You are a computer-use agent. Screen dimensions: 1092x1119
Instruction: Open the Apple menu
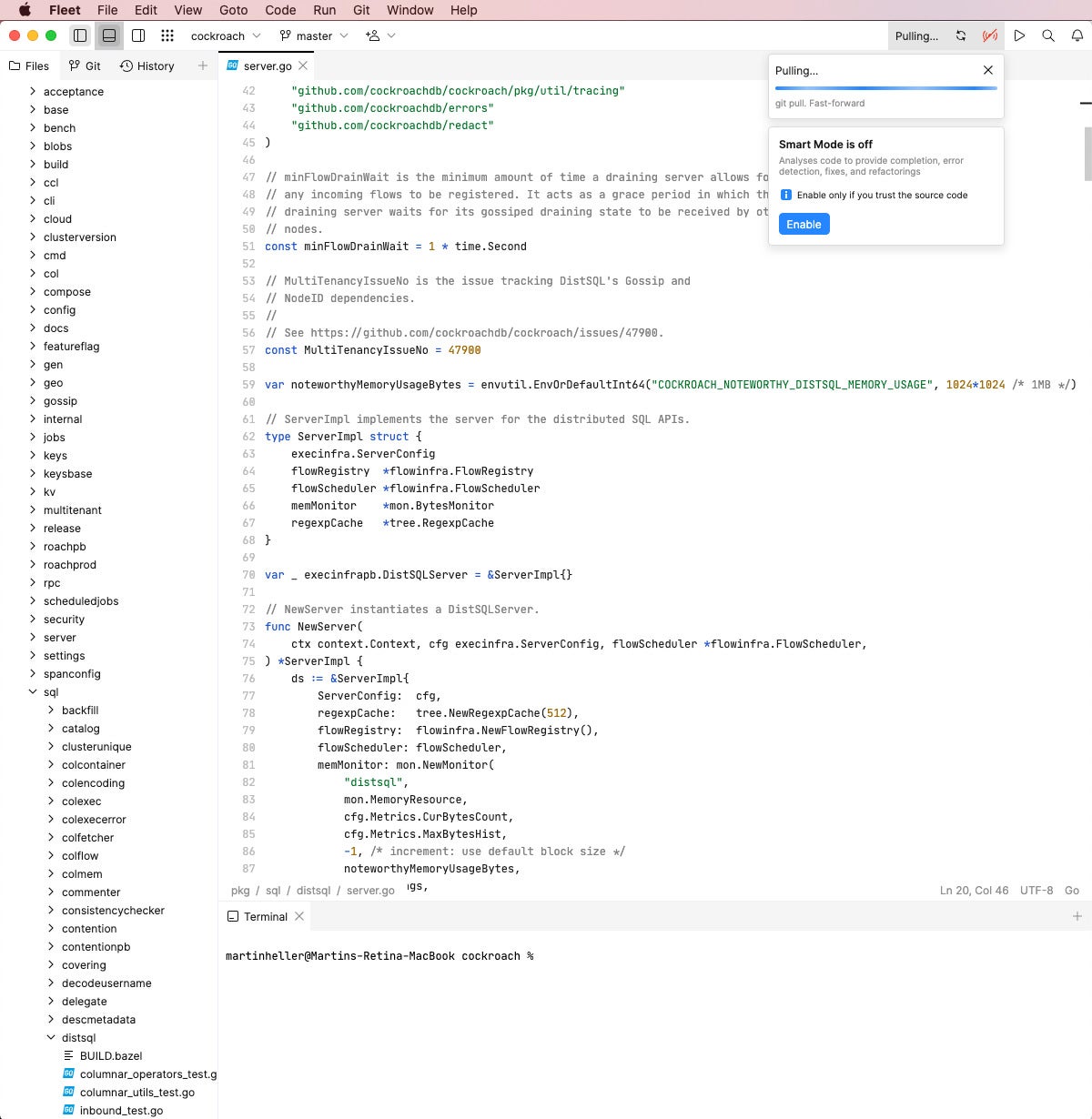coord(25,10)
